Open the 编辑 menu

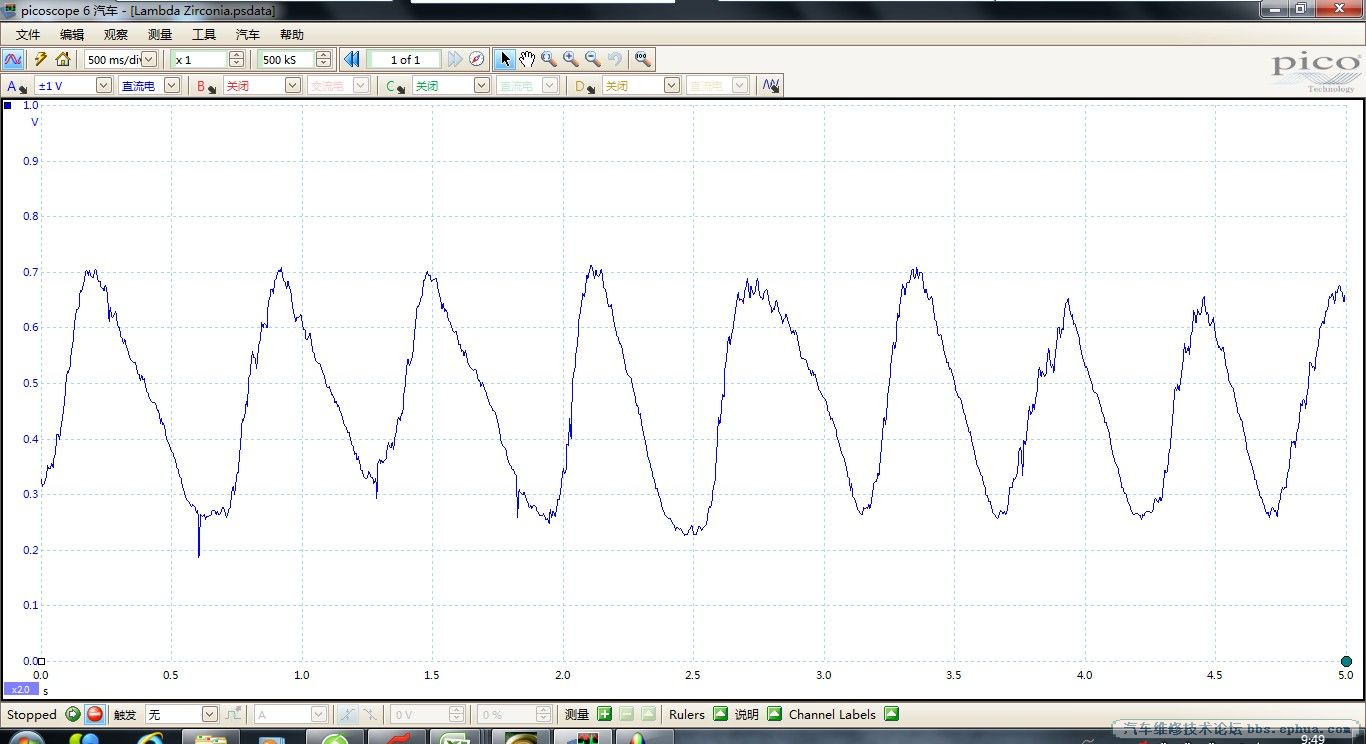pyautogui.click(x=72, y=34)
